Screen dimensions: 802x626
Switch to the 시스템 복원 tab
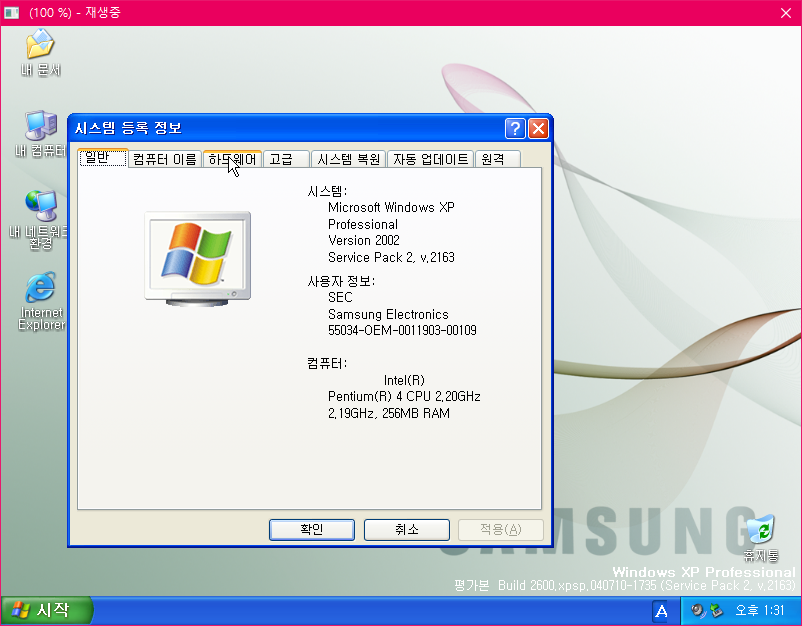(x=349, y=160)
